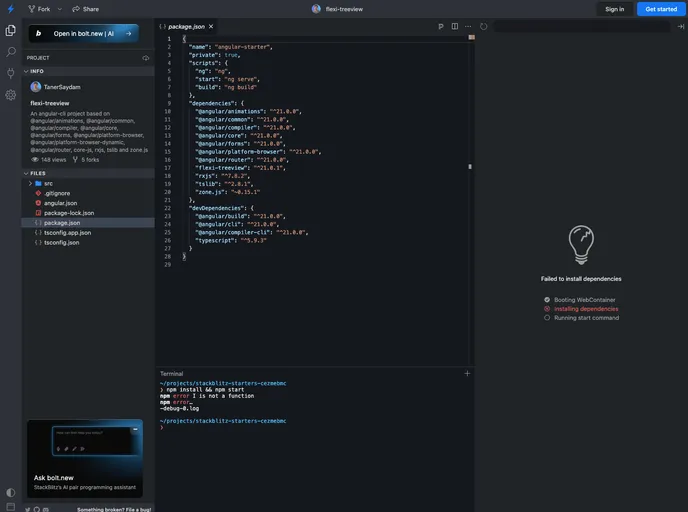Click the Get started button

coord(661,9)
